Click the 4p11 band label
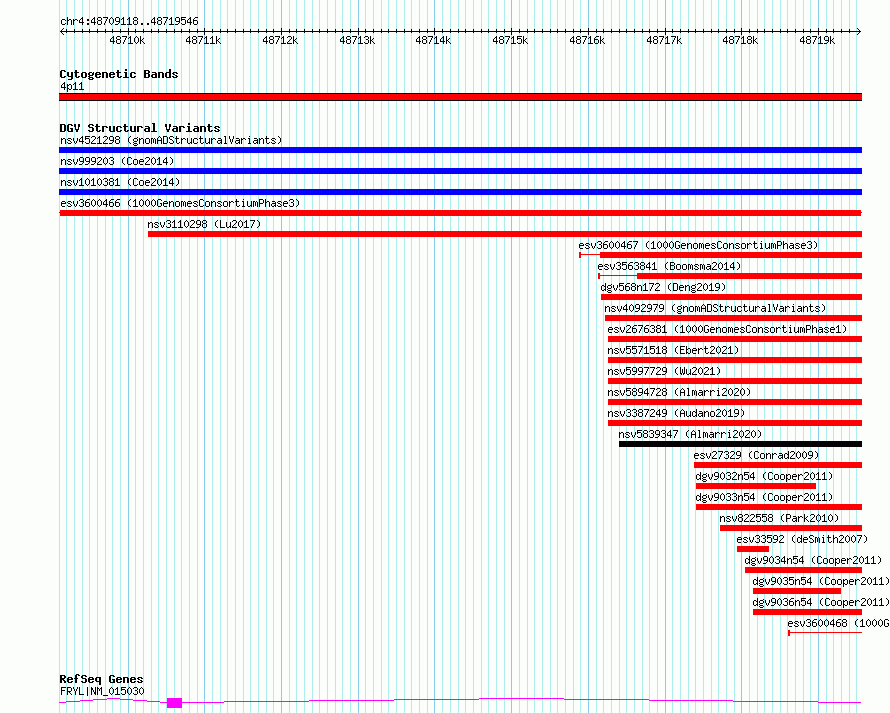Screen dimensions: 890x713 point(72,86)
